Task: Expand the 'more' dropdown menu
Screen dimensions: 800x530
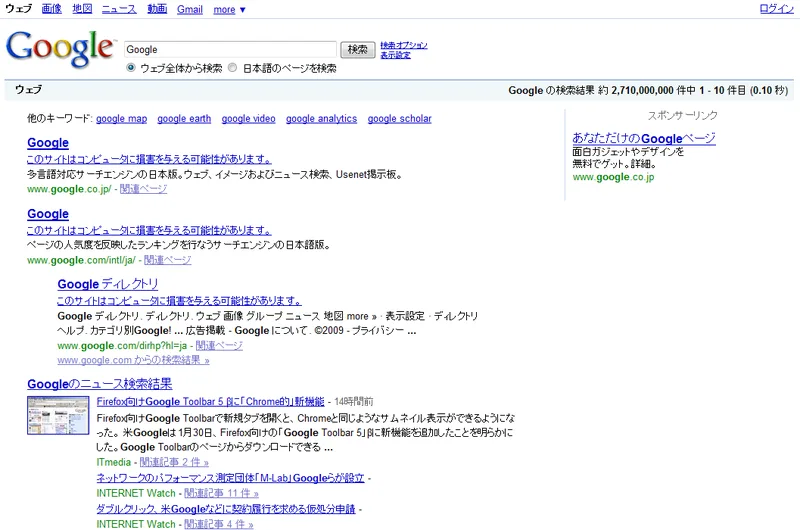Action: click(x=229, y=10)
